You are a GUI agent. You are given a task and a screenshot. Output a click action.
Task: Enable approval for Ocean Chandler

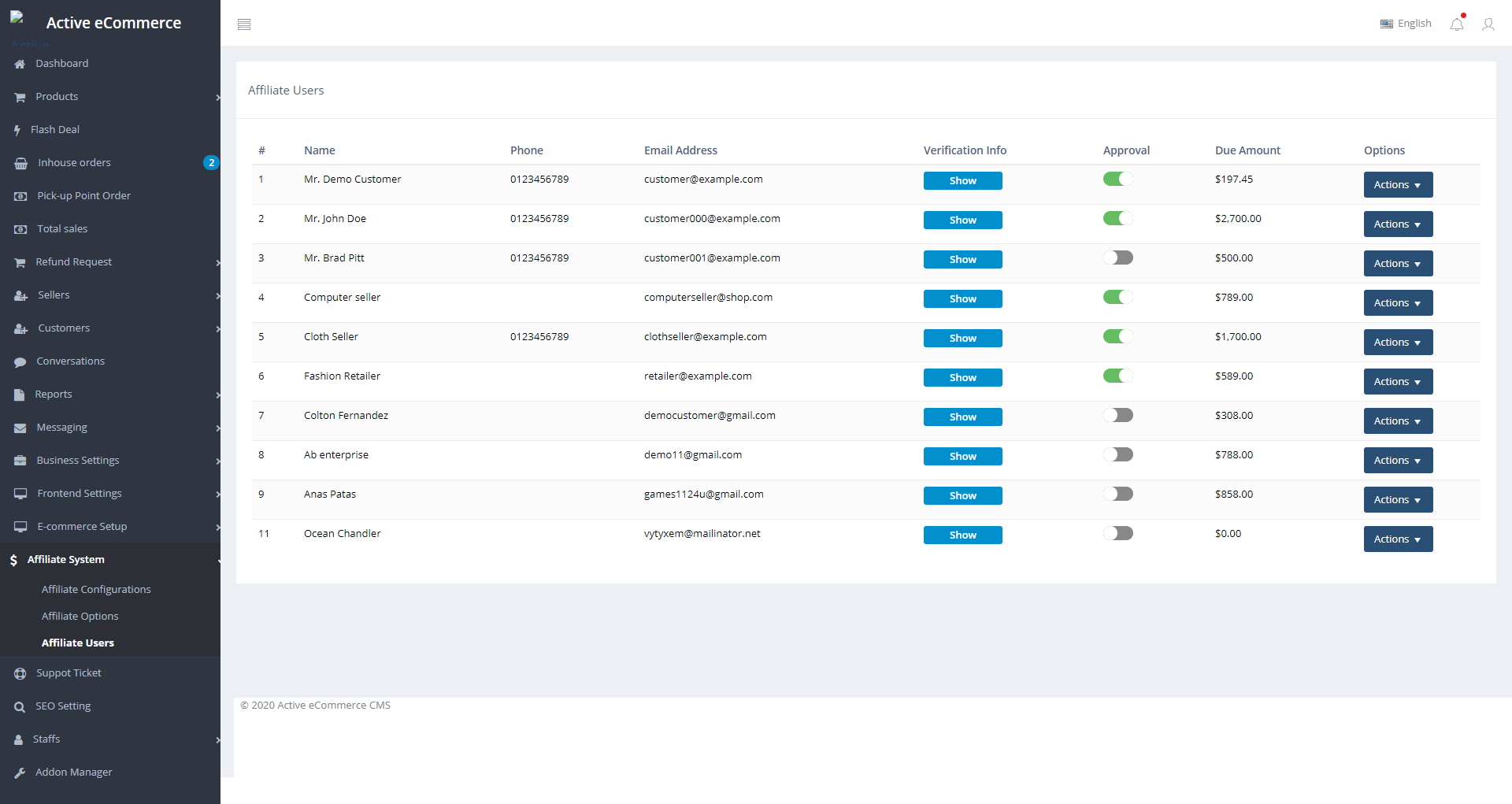pyautogui.click(x=1117, y=533)
